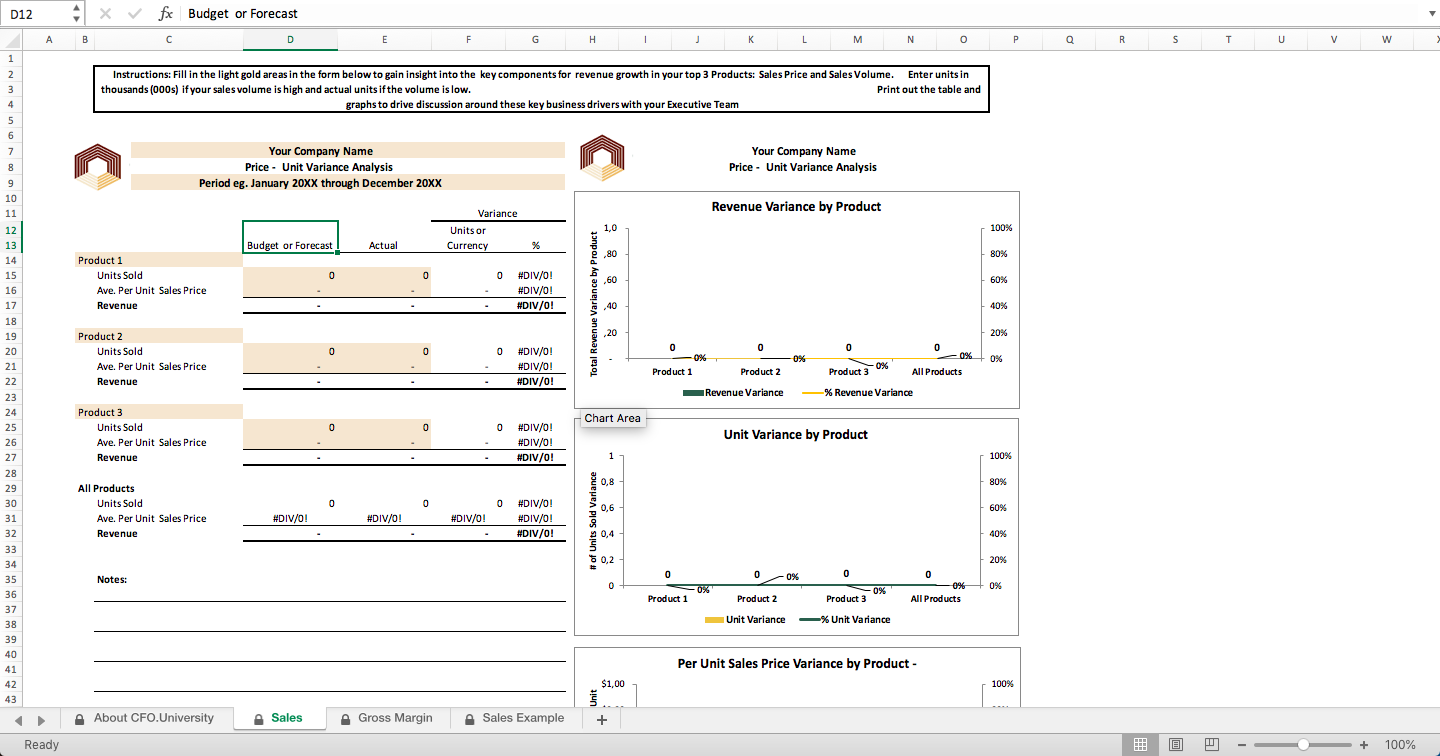Open the Sales Example sheet tab
This screenshot has width=1440, height=756.
(x=515, y=718)
